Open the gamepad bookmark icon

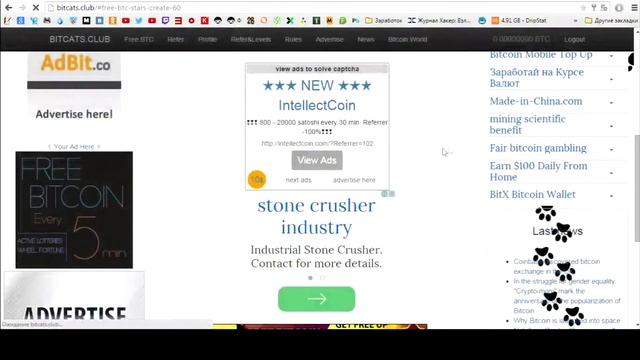(47, 20)
